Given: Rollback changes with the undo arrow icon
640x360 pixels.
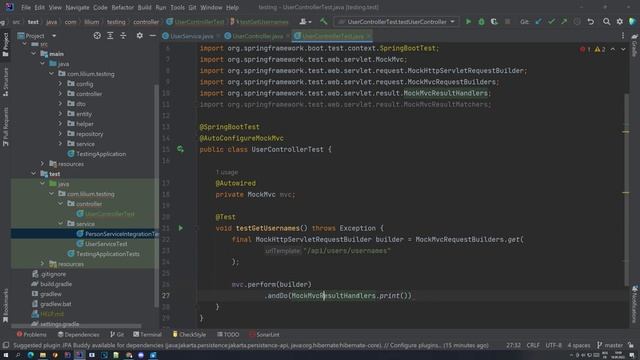Looking at the screenshot, I should coord(591,22).
